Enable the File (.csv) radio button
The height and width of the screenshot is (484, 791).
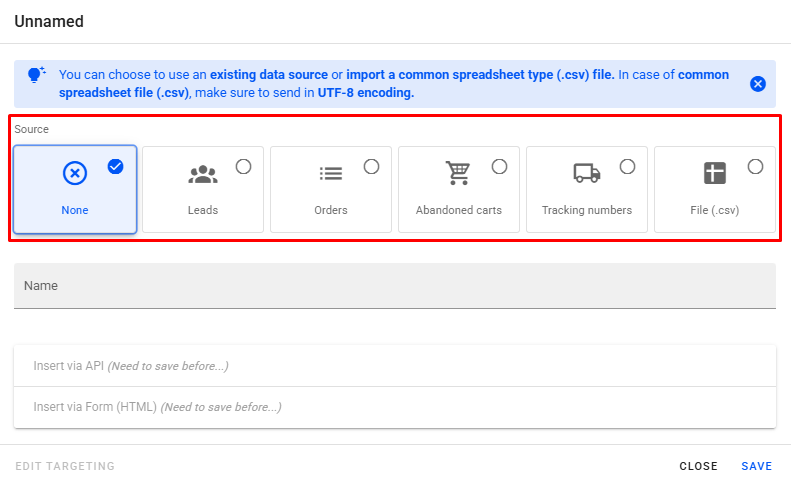click(x=755, y=167)
